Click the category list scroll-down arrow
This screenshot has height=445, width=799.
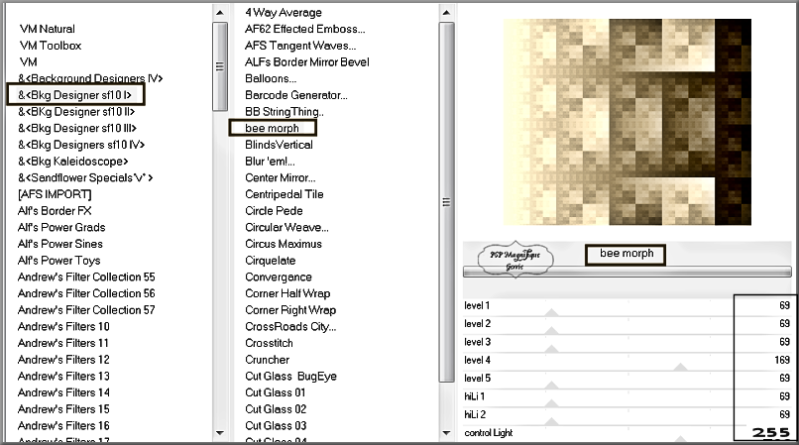pyautogui.click(x=220, y=433)
